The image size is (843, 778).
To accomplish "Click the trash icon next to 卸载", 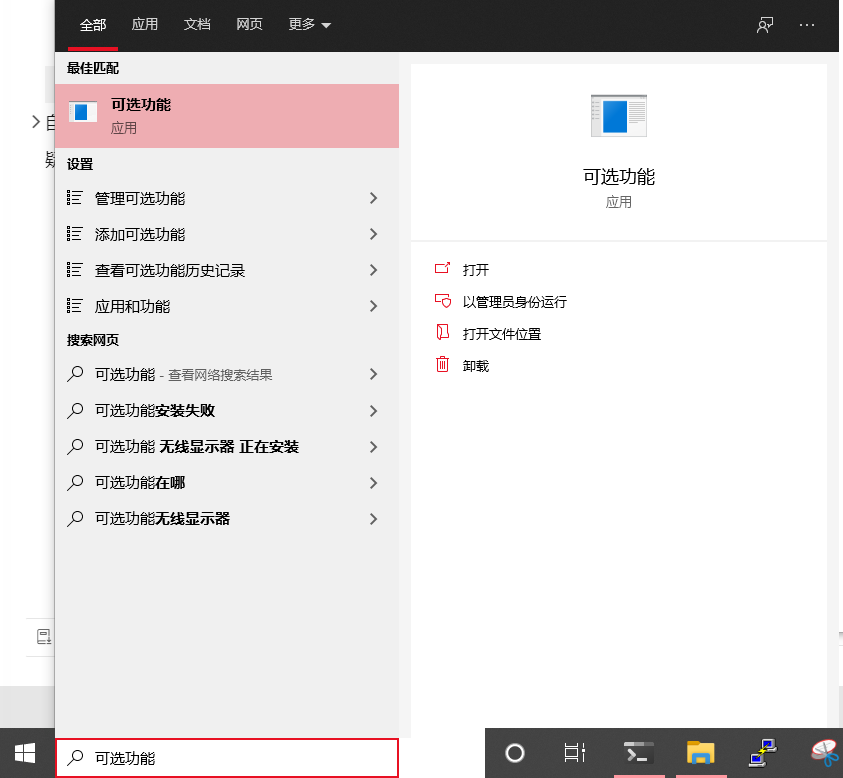I will (442, 365).
